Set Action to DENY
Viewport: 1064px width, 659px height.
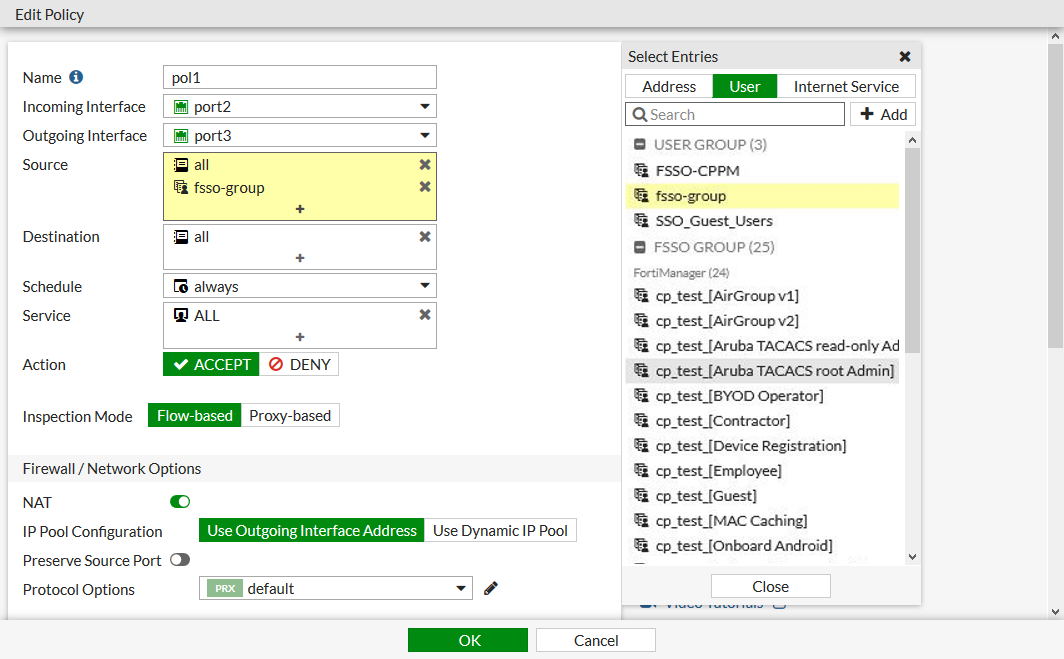point(299,365)
